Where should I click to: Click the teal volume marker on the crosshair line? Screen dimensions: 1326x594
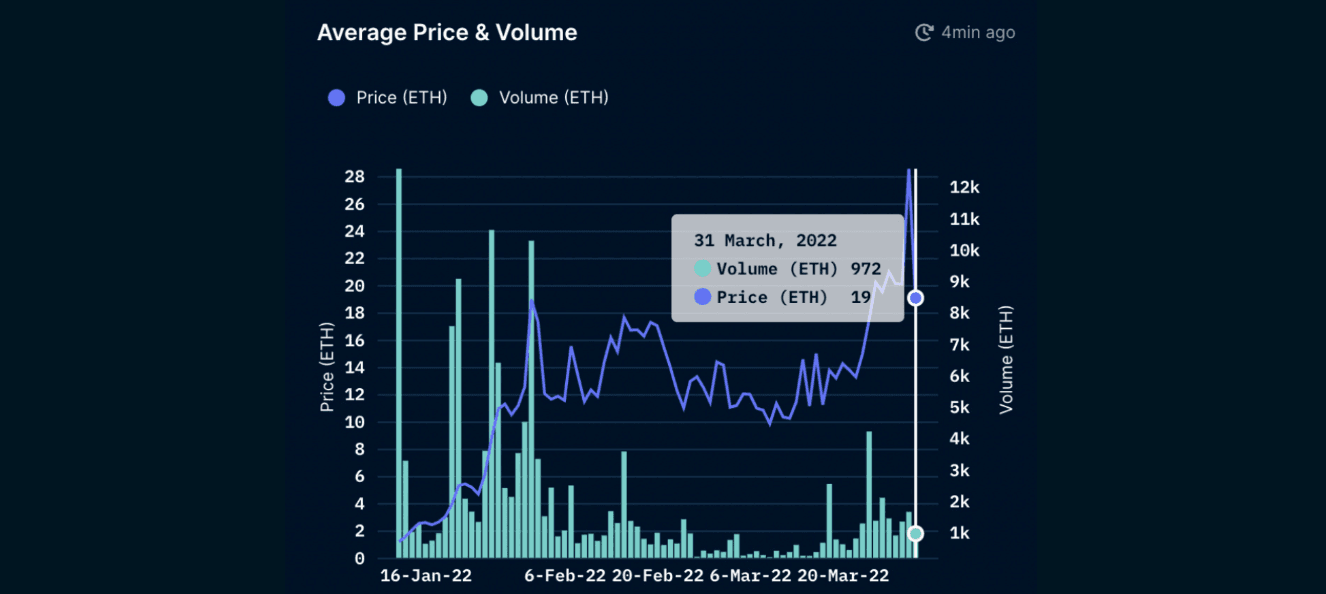pos(915,534)
